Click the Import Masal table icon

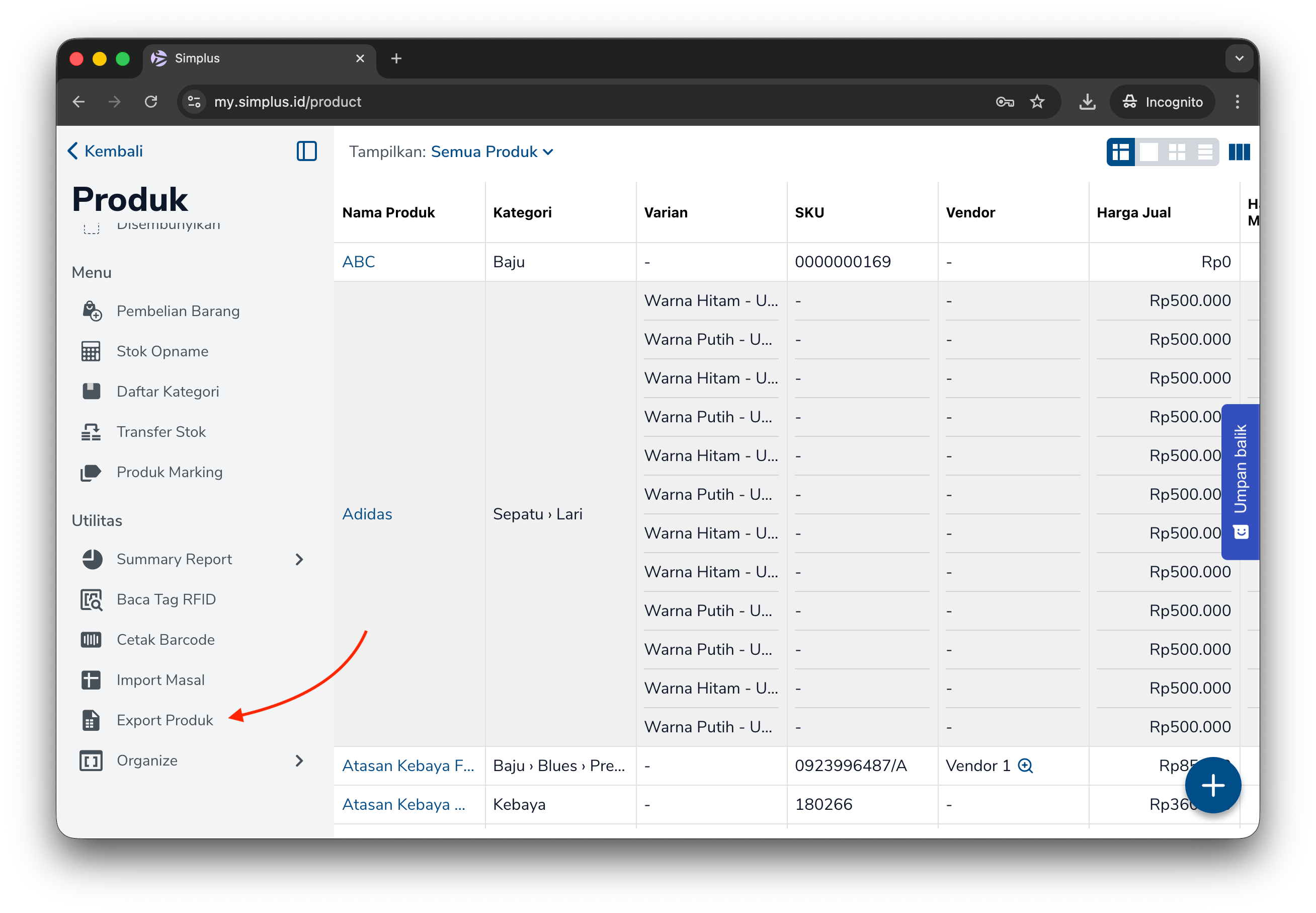pyautogui.click(x=91, y=680)
